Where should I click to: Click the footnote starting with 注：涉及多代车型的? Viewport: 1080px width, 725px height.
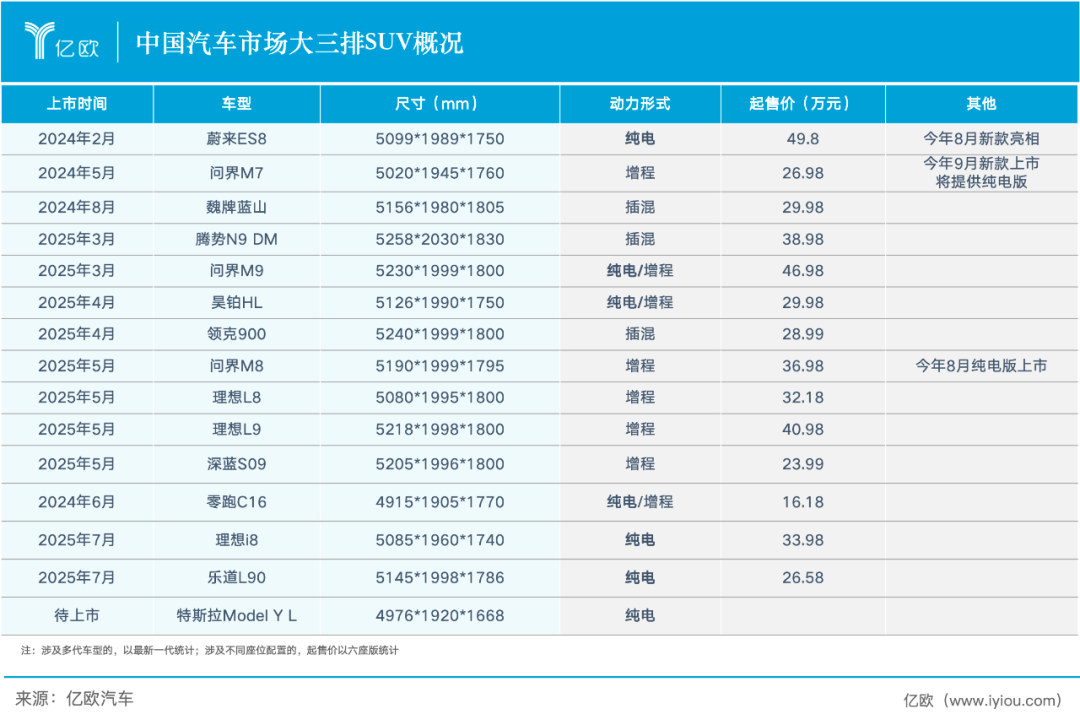tap(209, 651)
